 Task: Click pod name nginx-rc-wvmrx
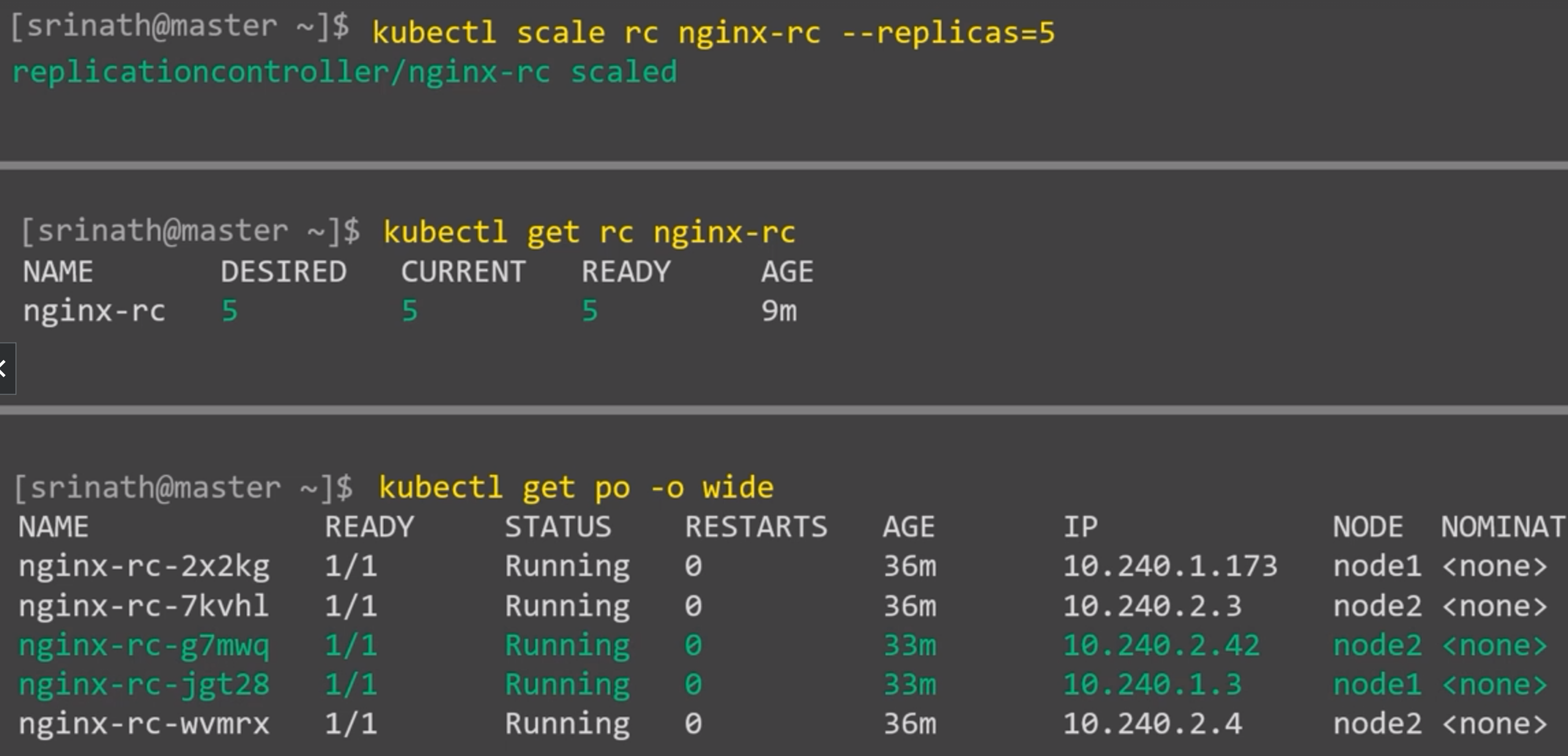click(144, 724)
